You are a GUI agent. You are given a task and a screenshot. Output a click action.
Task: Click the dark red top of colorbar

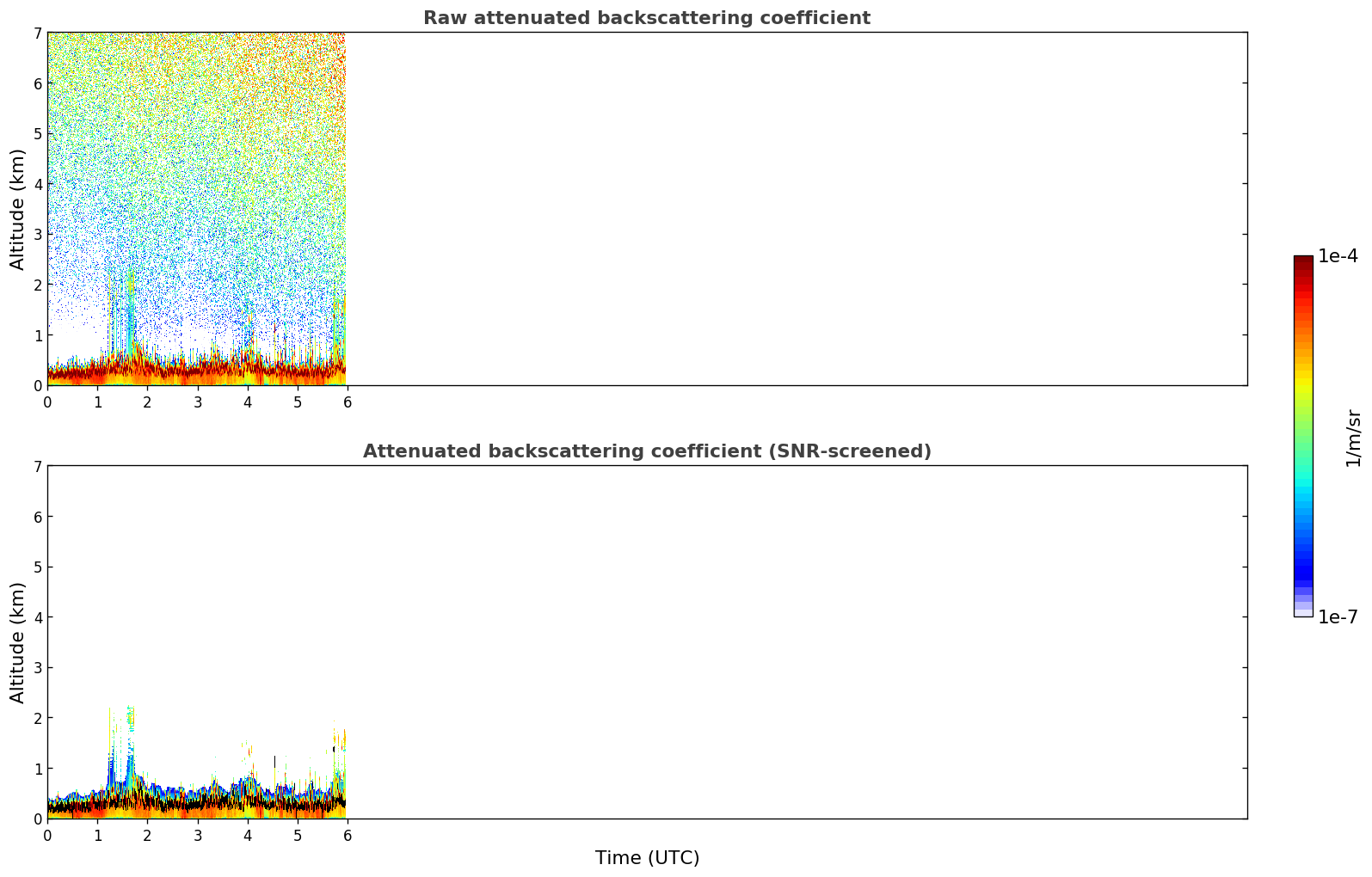pyautogui.click(x=1303, y=263)
